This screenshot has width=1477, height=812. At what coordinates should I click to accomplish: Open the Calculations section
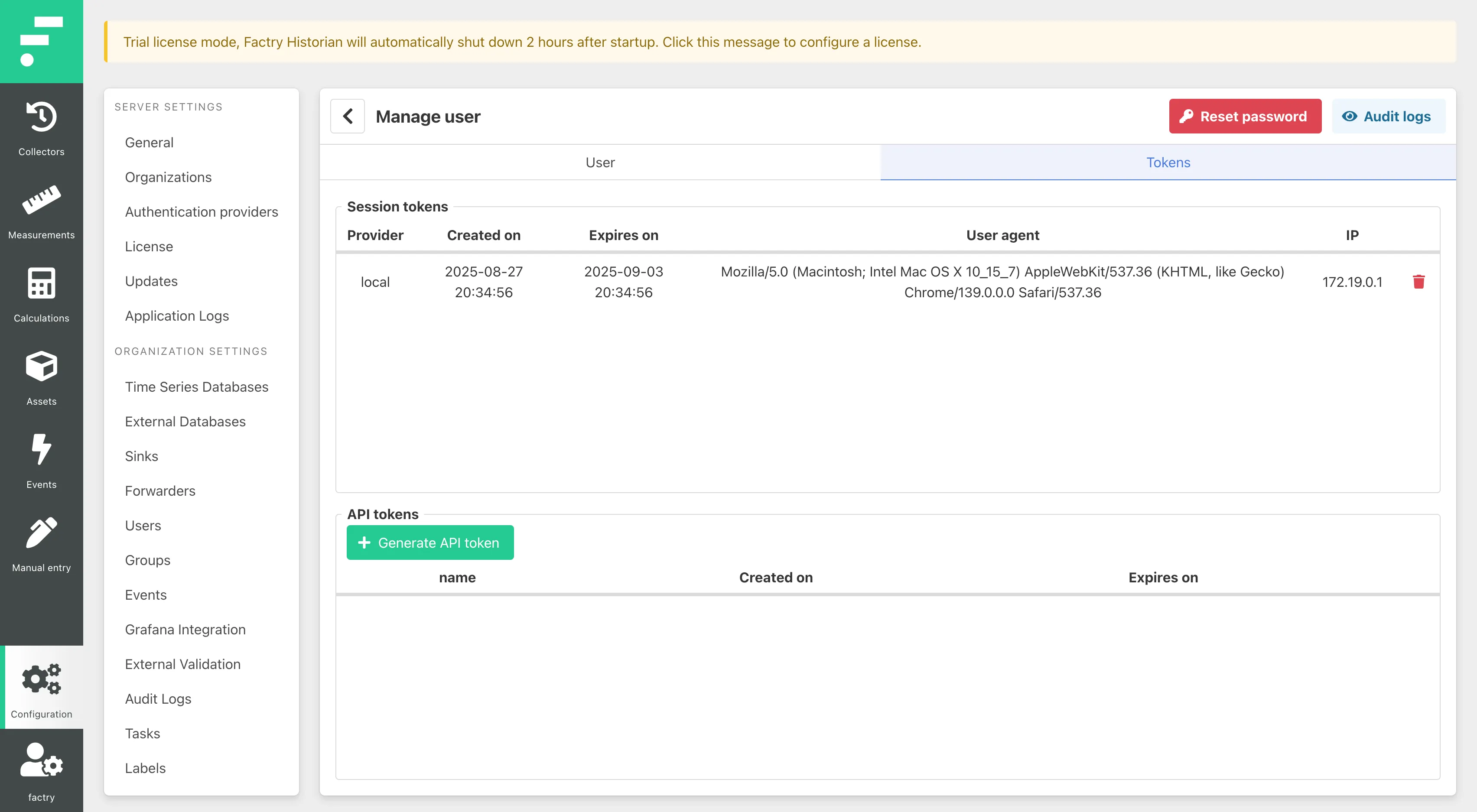(41, 295)
